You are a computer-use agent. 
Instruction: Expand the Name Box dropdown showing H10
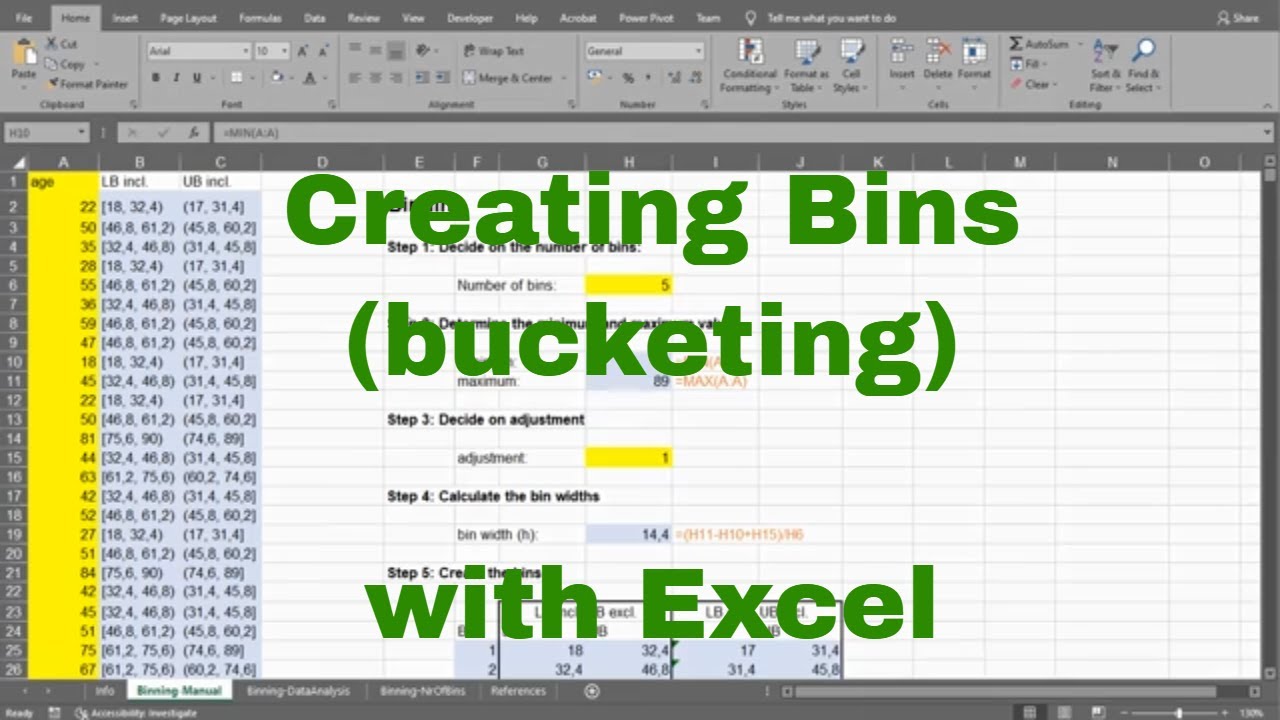81,132
